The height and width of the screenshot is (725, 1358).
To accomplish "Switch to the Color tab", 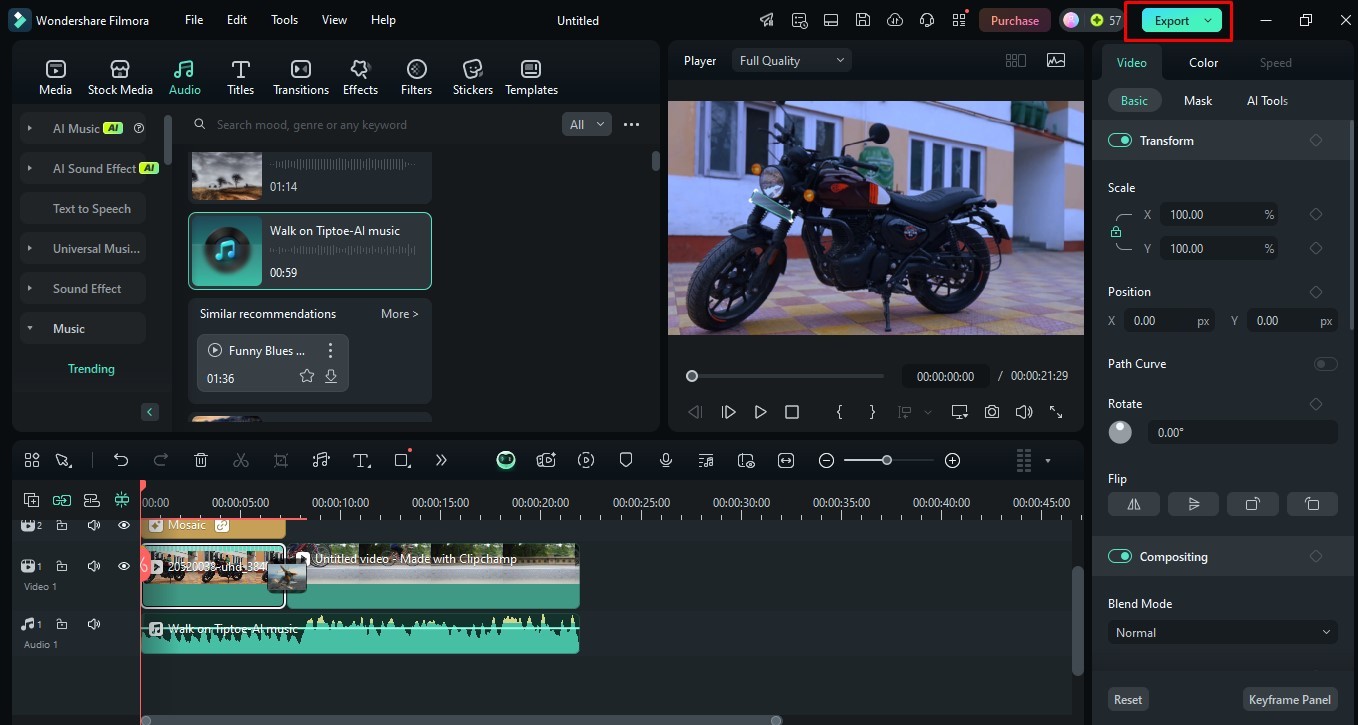I will (1203, 63).
